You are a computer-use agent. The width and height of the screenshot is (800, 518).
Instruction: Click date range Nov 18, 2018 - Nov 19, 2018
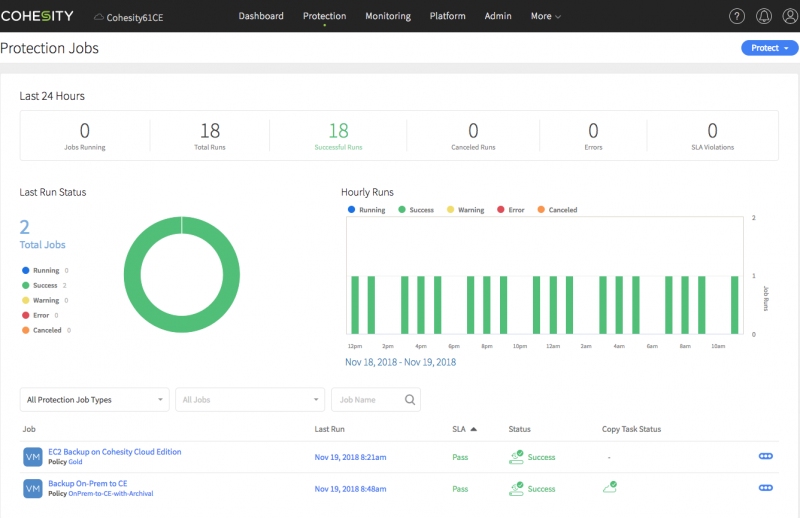pyautogui.click(x=401, y=362)
